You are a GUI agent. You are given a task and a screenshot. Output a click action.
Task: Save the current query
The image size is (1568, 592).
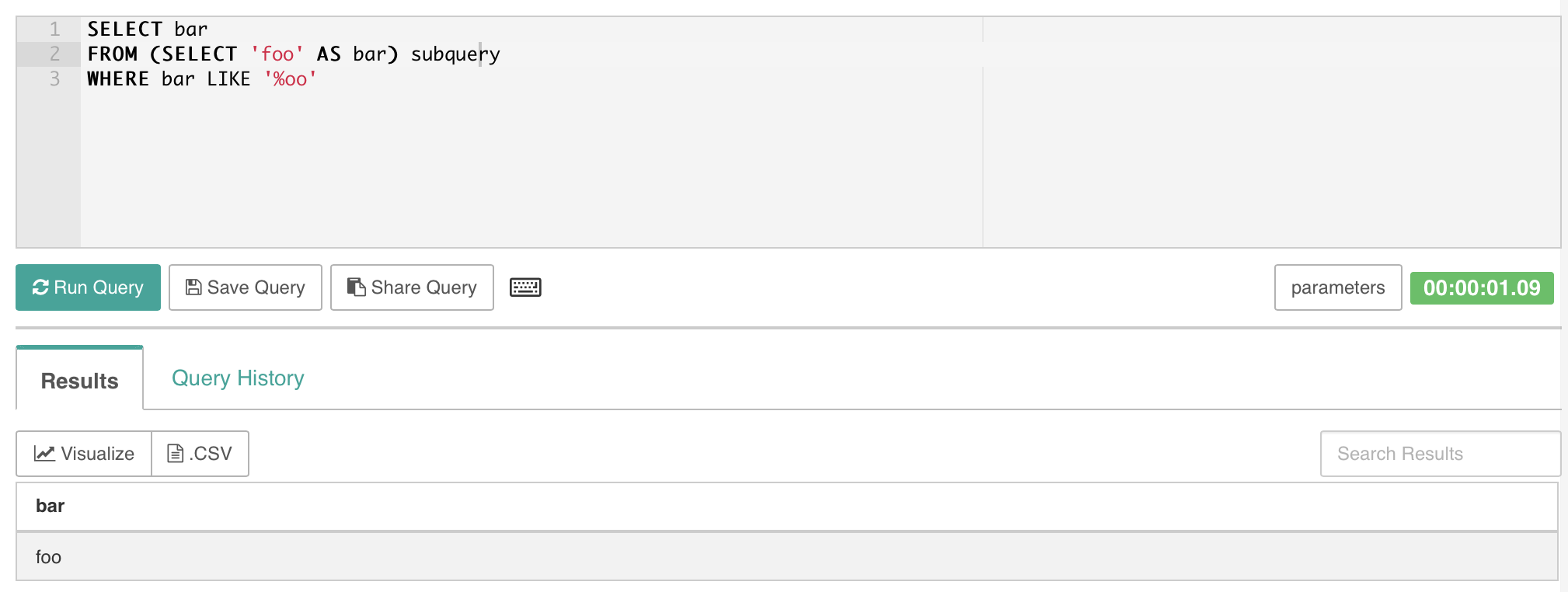point(245,287)
